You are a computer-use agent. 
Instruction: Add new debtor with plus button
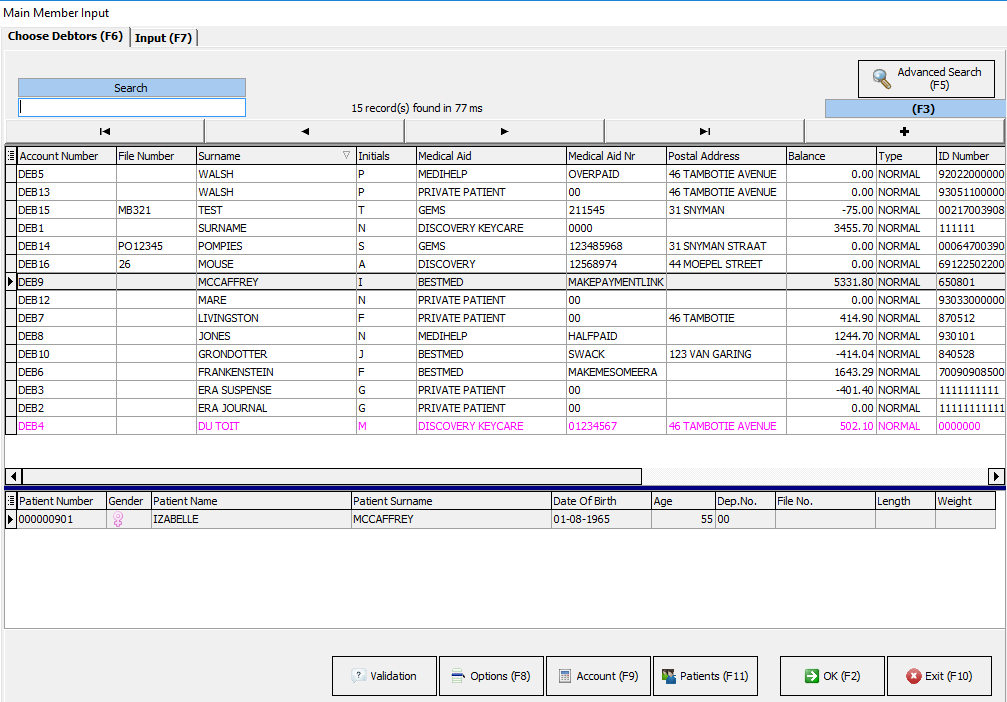click(x=904, y=131)
